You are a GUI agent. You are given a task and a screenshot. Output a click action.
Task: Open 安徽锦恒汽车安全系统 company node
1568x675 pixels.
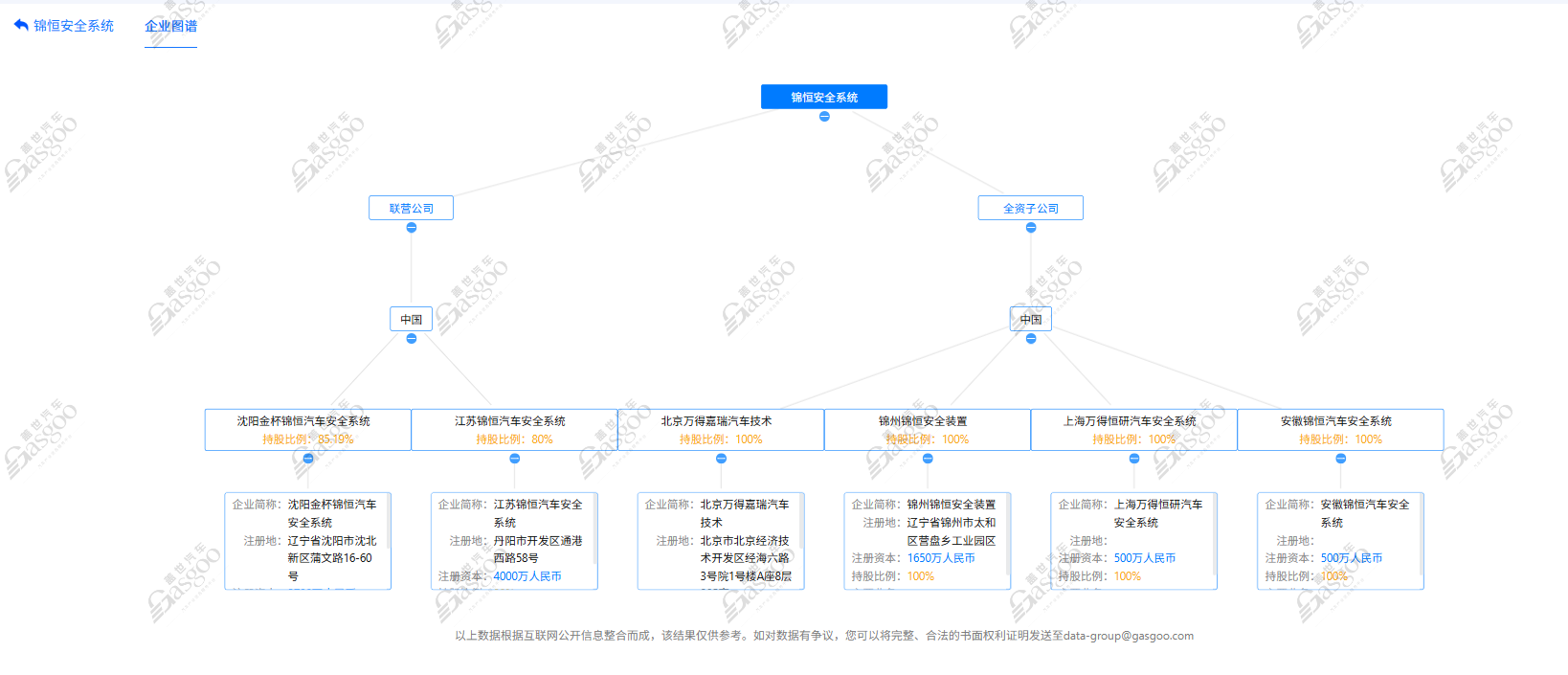1340,430
